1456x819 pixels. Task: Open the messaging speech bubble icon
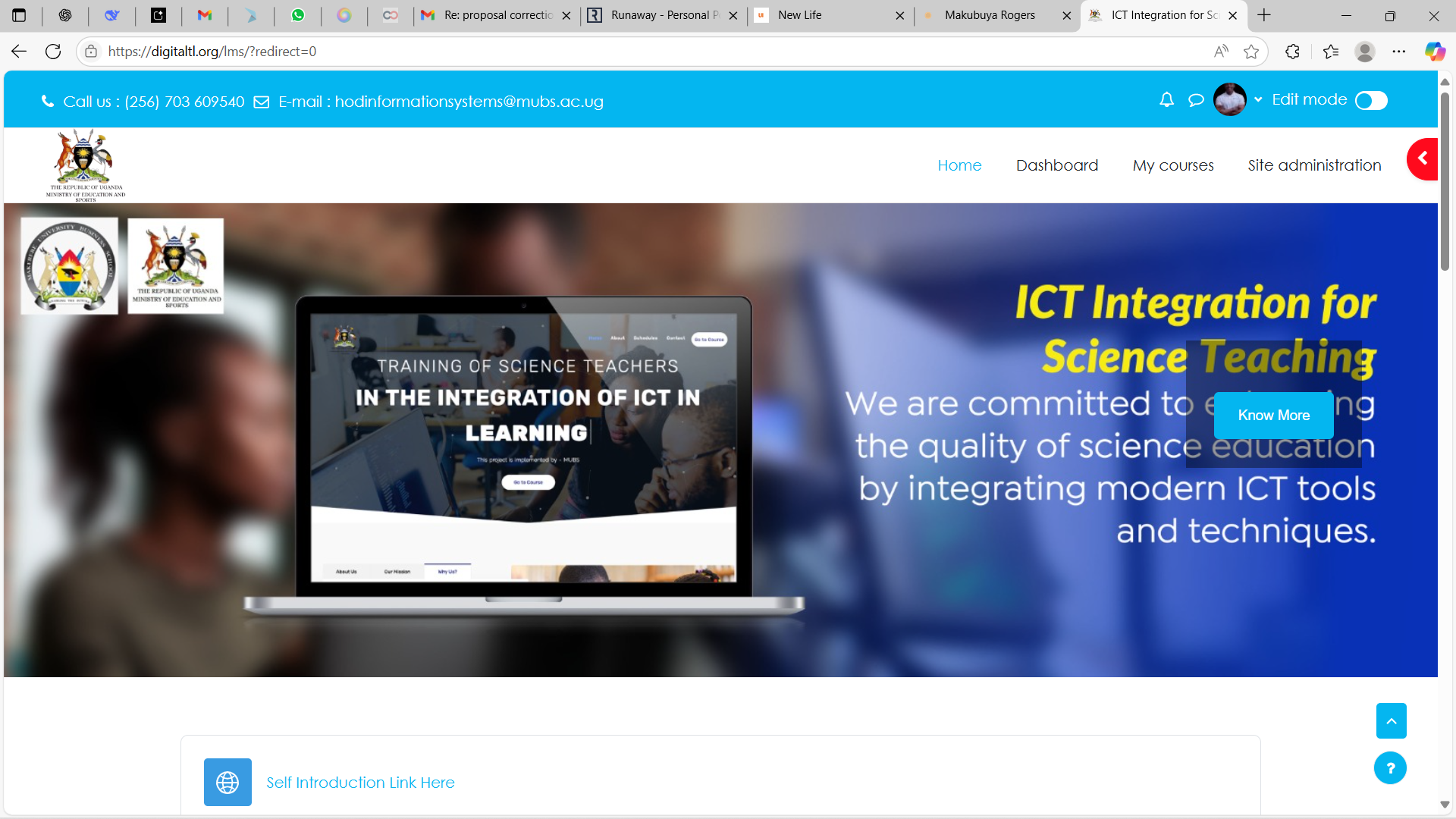coord(1196,100)
